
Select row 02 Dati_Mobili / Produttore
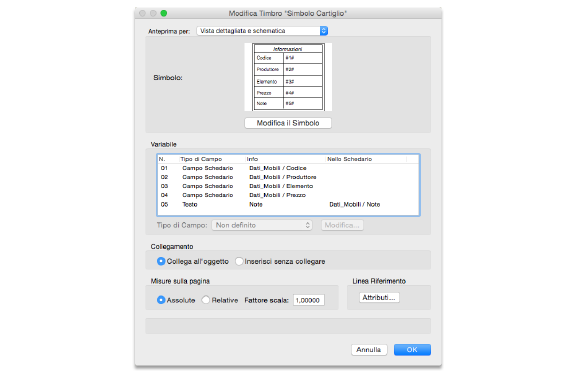(288, 177)
